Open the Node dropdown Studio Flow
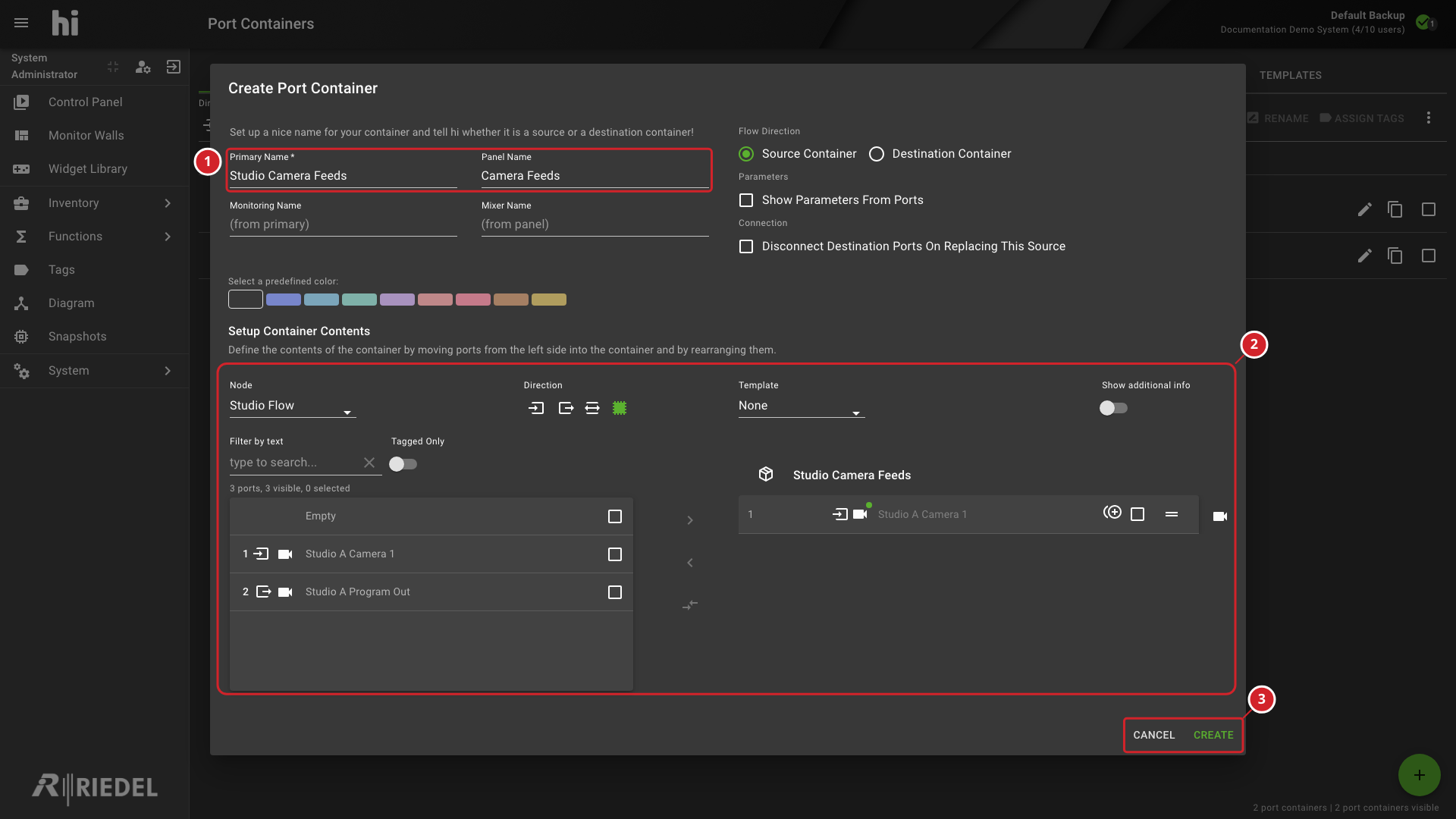The image size is (1456, 819). pos(293,406)
